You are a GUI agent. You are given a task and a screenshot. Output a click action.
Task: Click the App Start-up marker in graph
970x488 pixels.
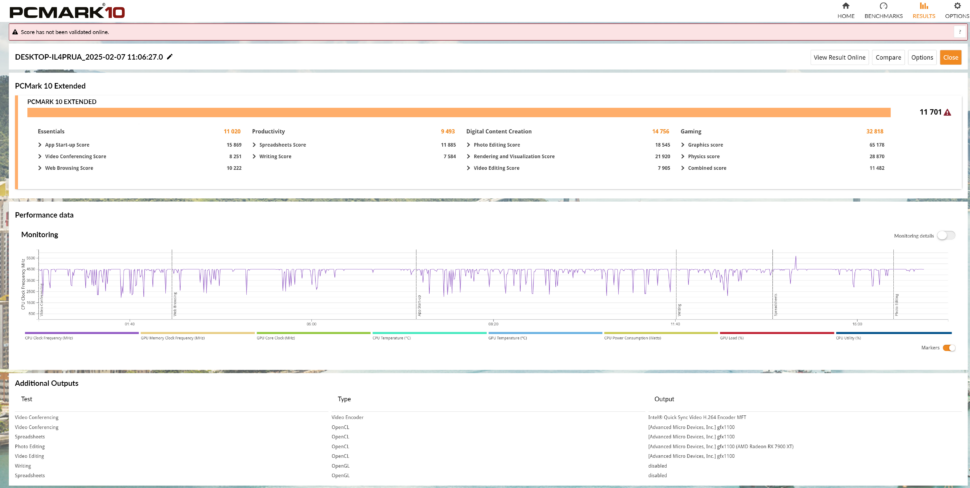click(419, 305)
